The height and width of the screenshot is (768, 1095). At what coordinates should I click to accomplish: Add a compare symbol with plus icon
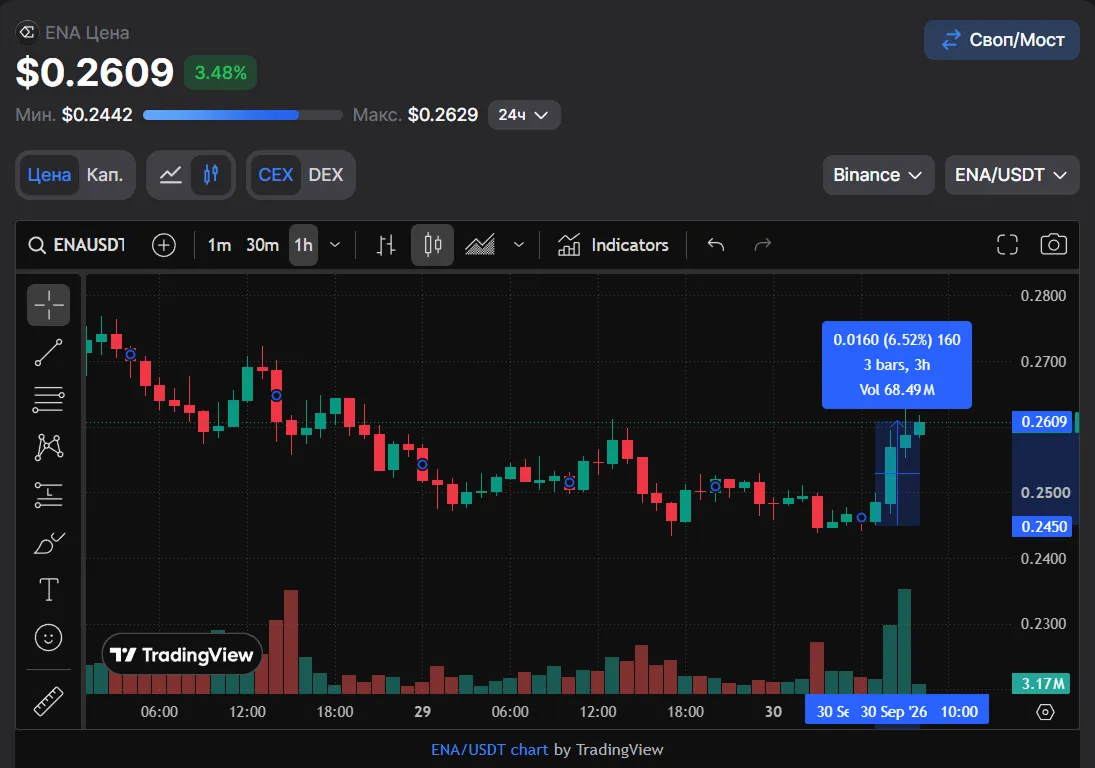point(163,245)
